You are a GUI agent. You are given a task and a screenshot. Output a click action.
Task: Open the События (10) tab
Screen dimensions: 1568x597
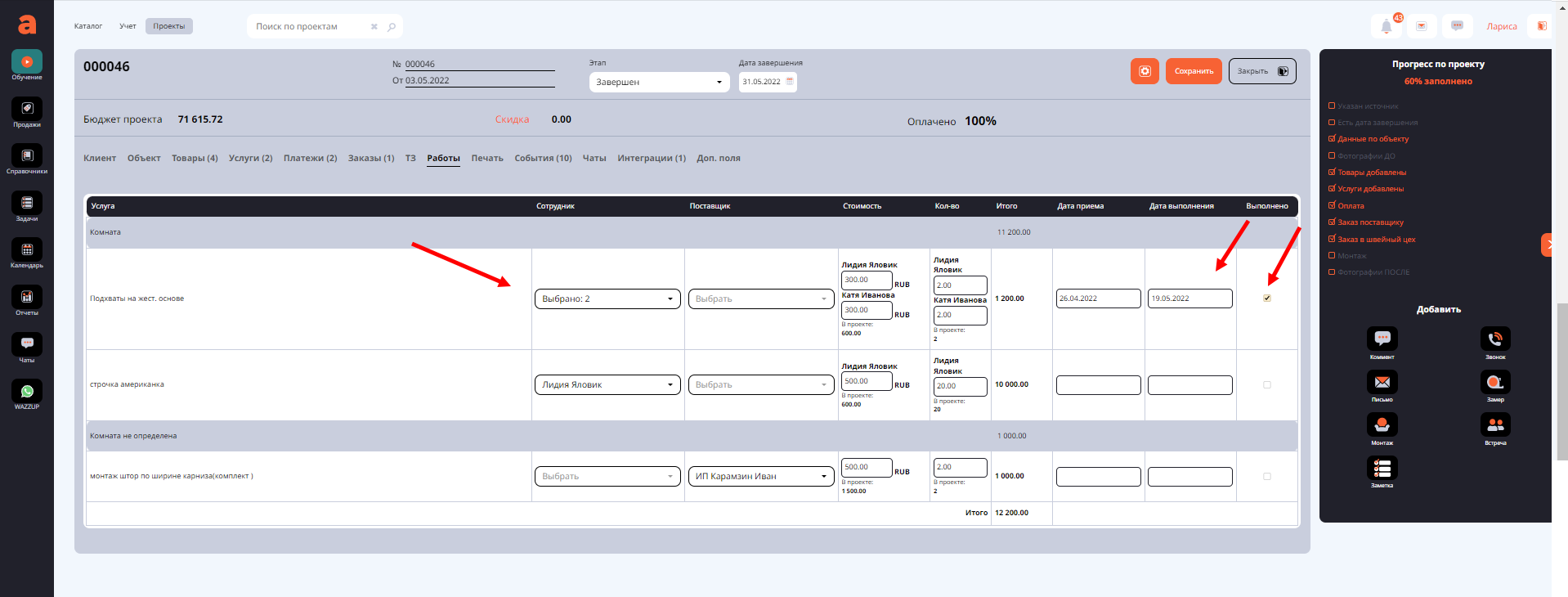pos(543,158)
